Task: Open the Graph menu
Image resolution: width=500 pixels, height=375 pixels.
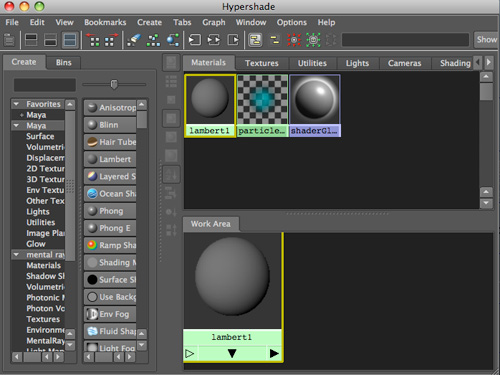Action: click(x=214, y=22)
